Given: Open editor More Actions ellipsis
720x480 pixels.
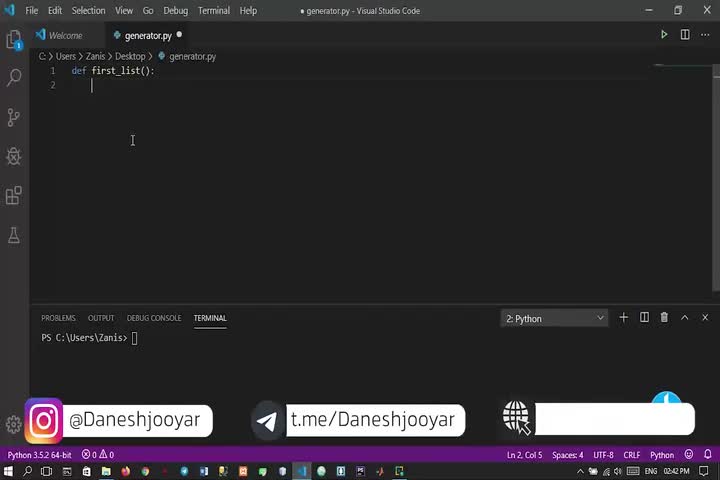Looking at the screenshot, I should 705,35.
